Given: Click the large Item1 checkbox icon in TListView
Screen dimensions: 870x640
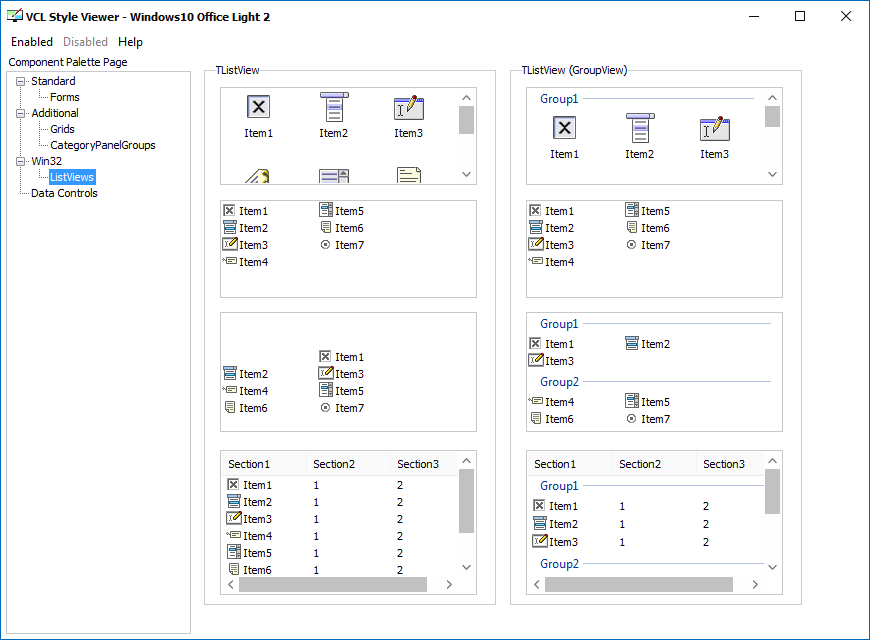Looking at the screenshot, I should [259, 107].
